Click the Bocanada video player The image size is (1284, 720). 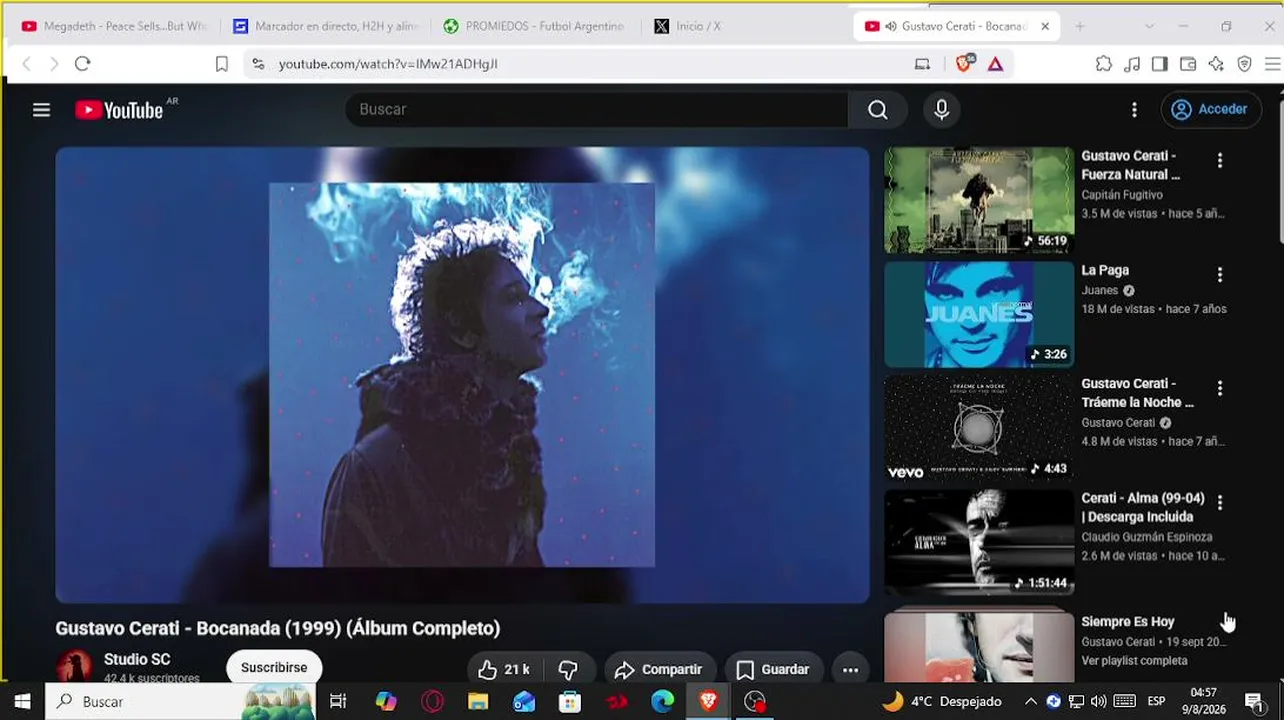(462, 375)
